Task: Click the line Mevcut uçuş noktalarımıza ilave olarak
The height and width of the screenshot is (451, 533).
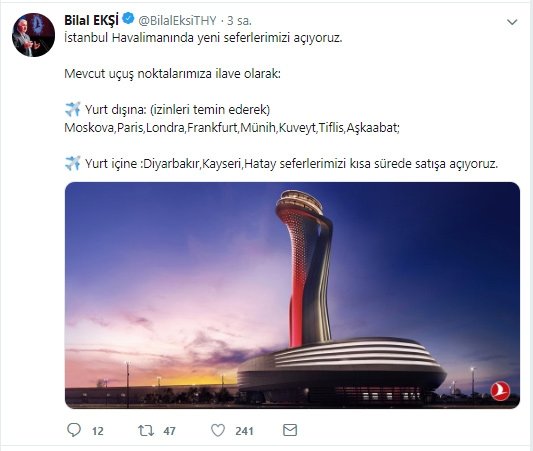Action: coord(172,74)
